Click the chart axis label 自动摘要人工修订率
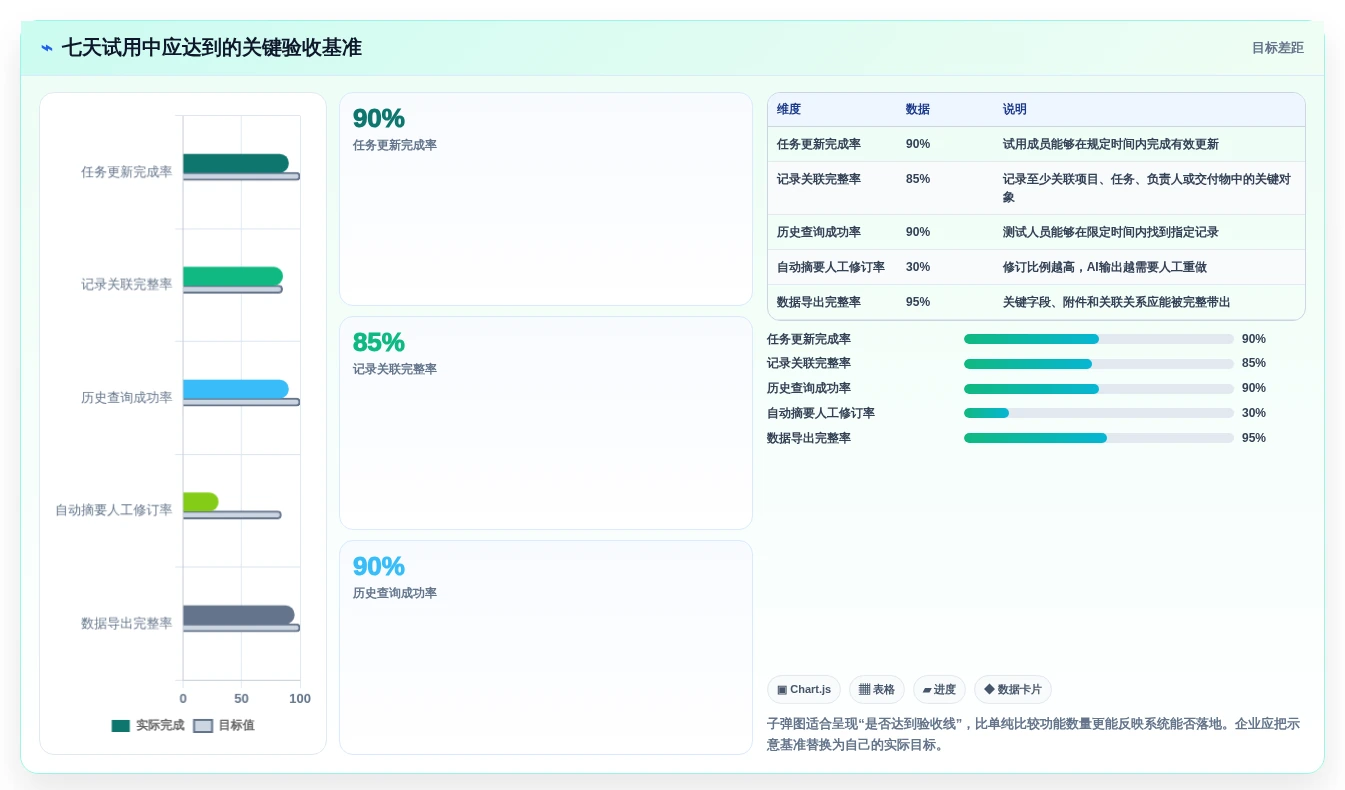Viewport: 1345px width, 790px height. [114, 510]
